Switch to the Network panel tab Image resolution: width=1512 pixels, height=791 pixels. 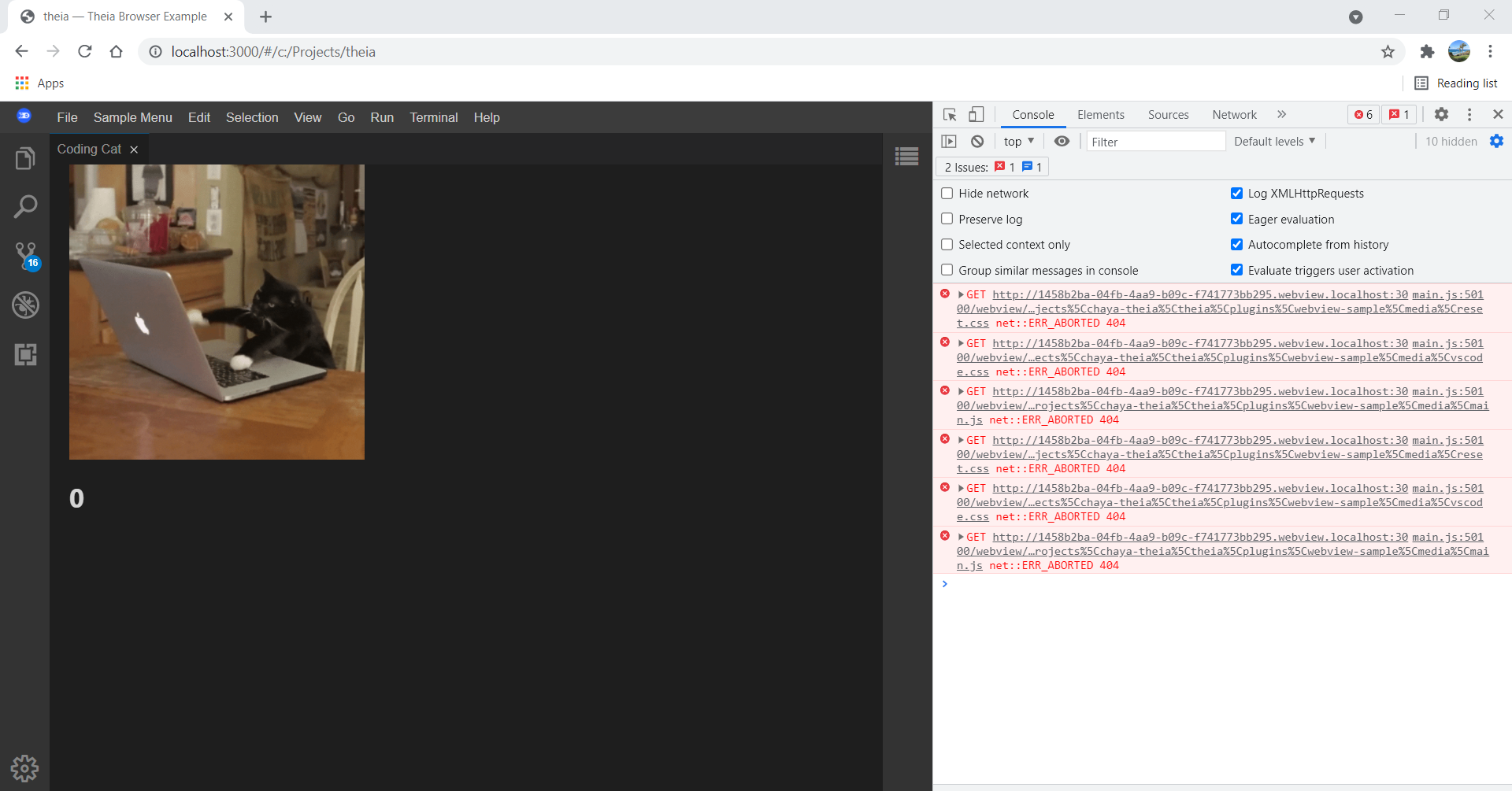point(1233,114)
